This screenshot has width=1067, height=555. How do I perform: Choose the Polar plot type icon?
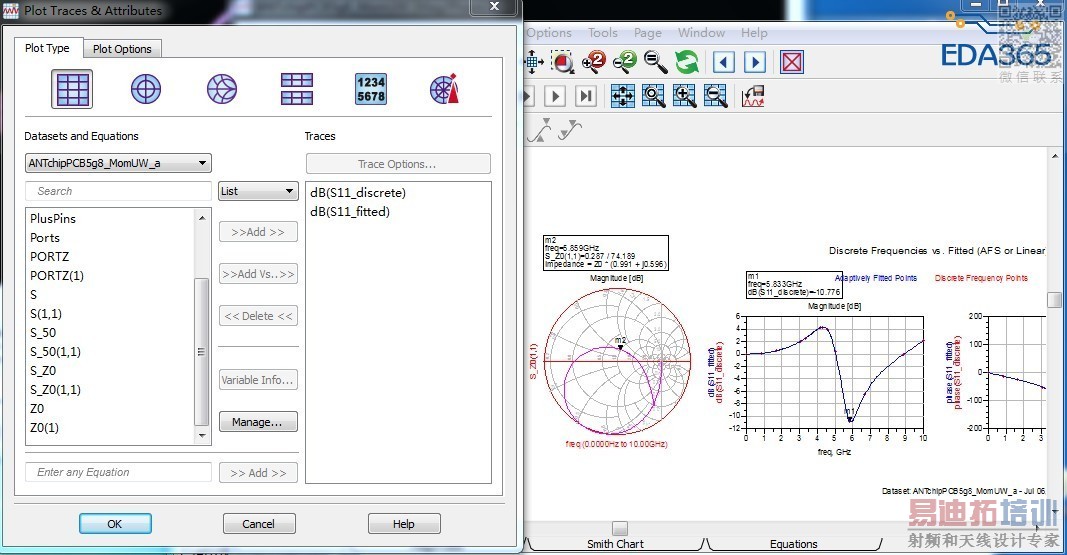click(146, 89)
